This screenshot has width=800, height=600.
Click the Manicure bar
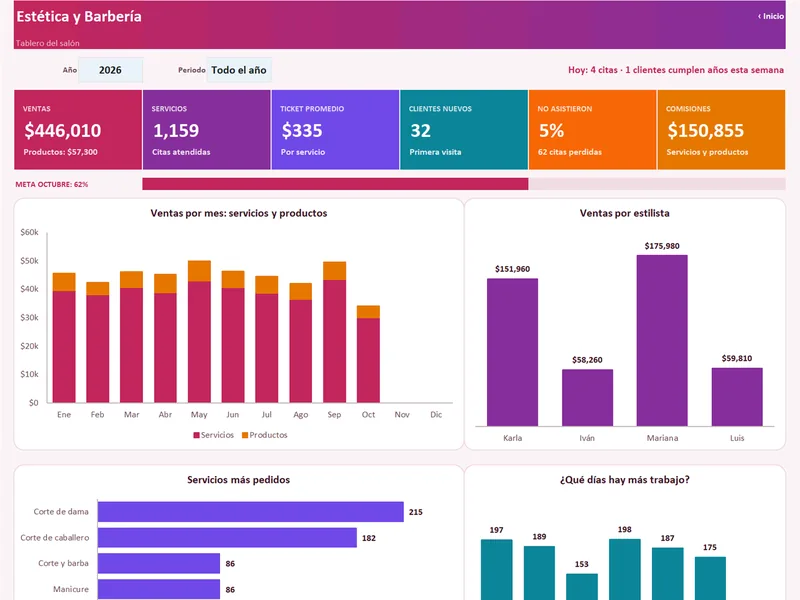(159, 589)
